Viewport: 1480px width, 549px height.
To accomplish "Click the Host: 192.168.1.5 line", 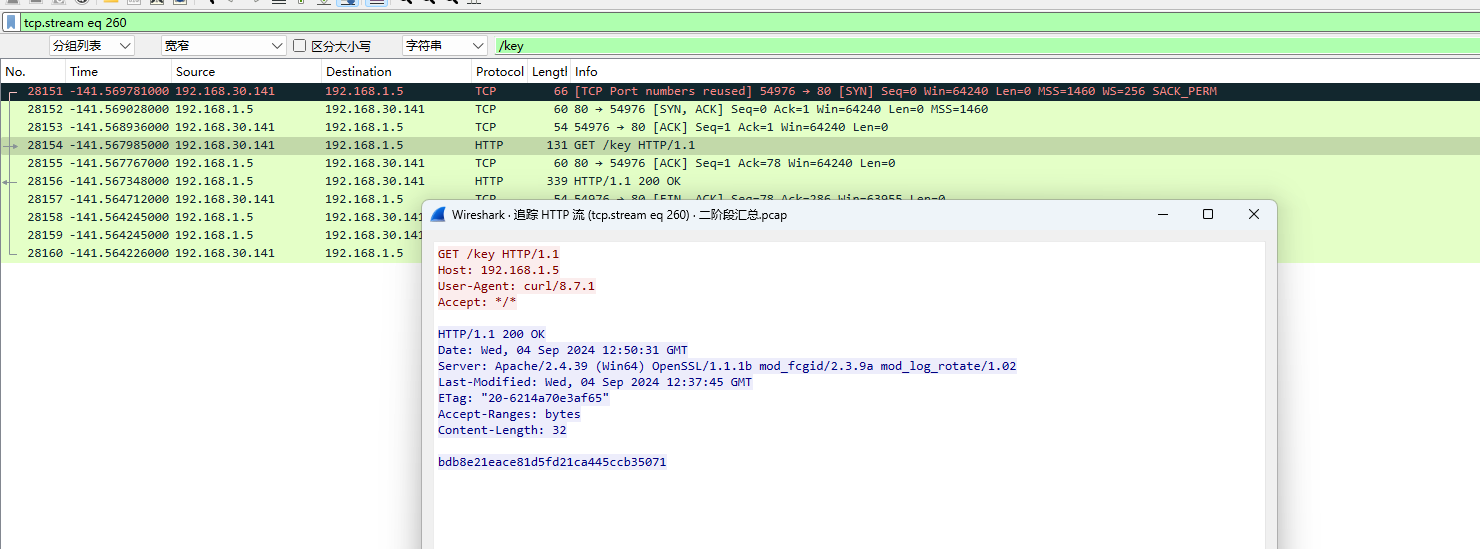I will pos(499,270).
